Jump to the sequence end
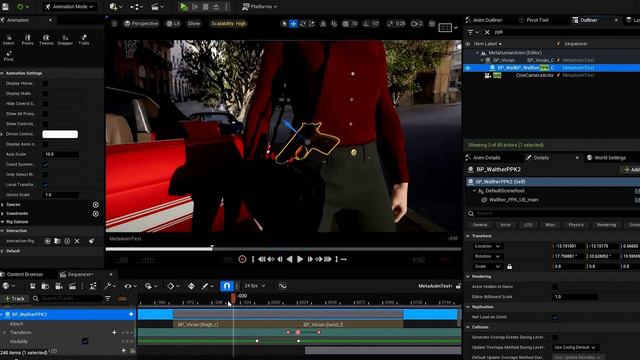This screenshot has width=640, height=360. 327,259
